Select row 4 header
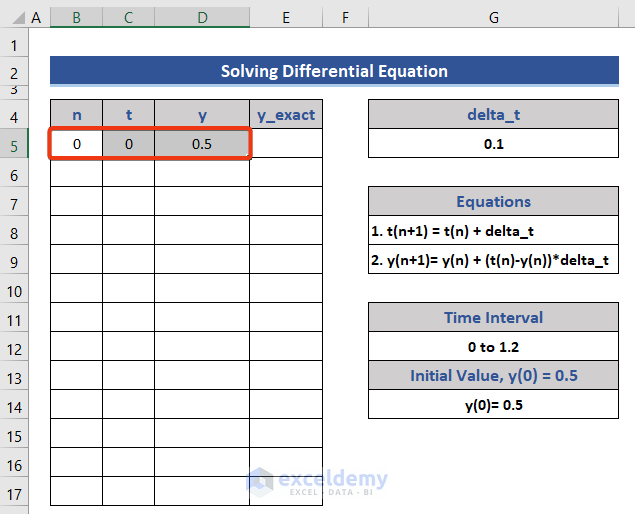The width and height of the screenshot is (635, 514). [14, 114]
